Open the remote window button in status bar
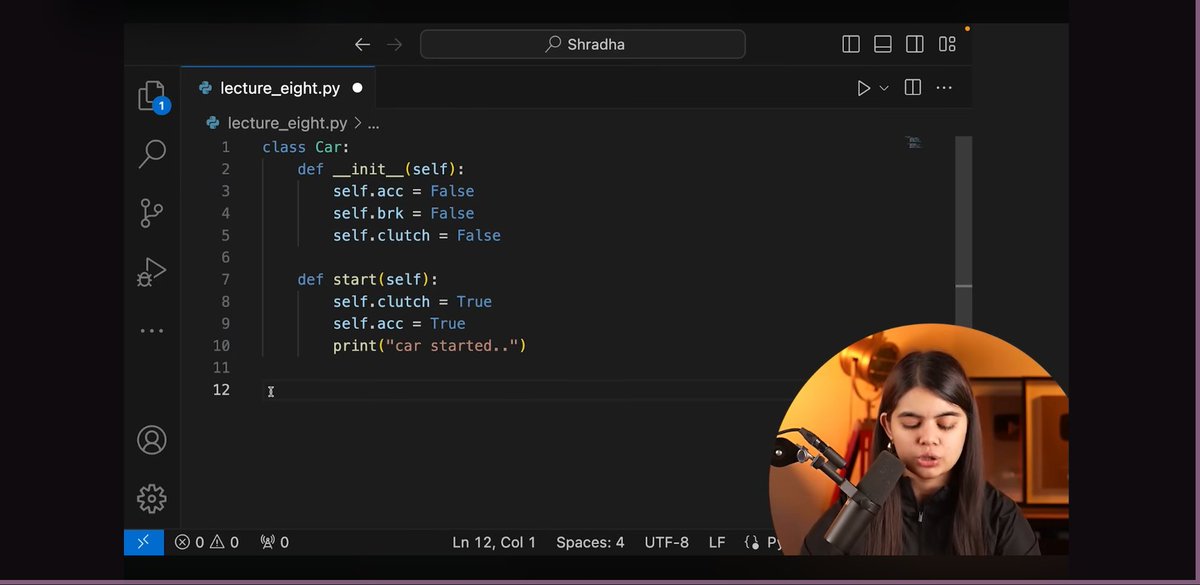 (x=143, y=542)
